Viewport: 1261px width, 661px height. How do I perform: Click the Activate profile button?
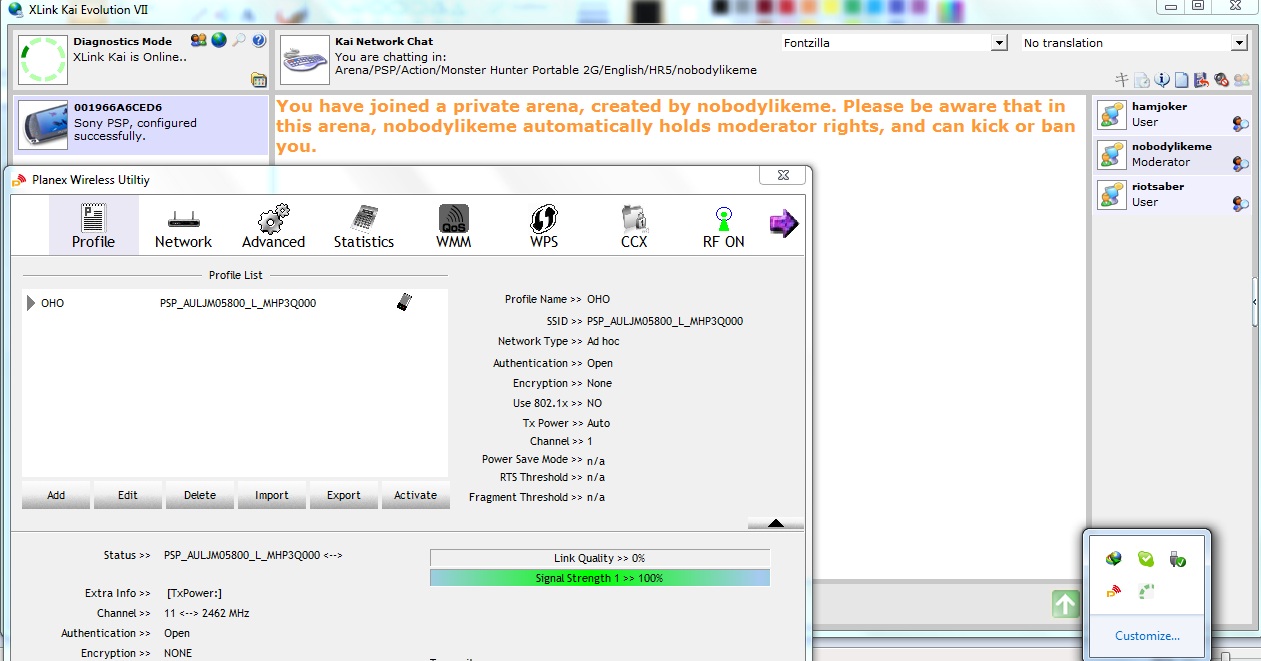click(x=416, y=495)
